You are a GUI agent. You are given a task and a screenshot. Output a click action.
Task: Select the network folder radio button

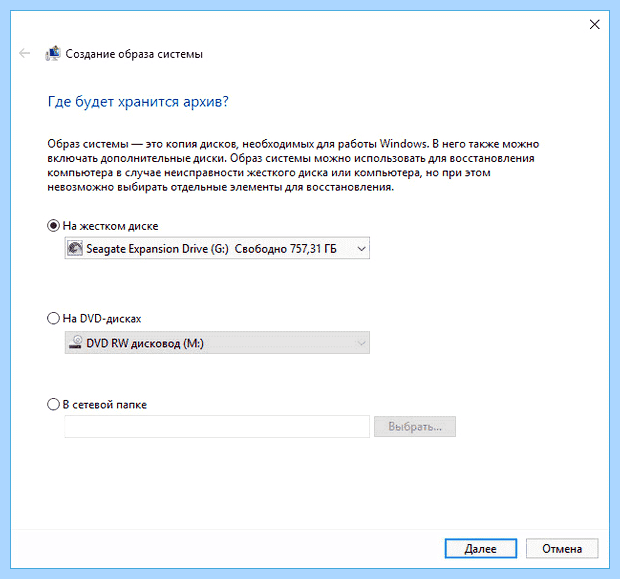[53, 405]
